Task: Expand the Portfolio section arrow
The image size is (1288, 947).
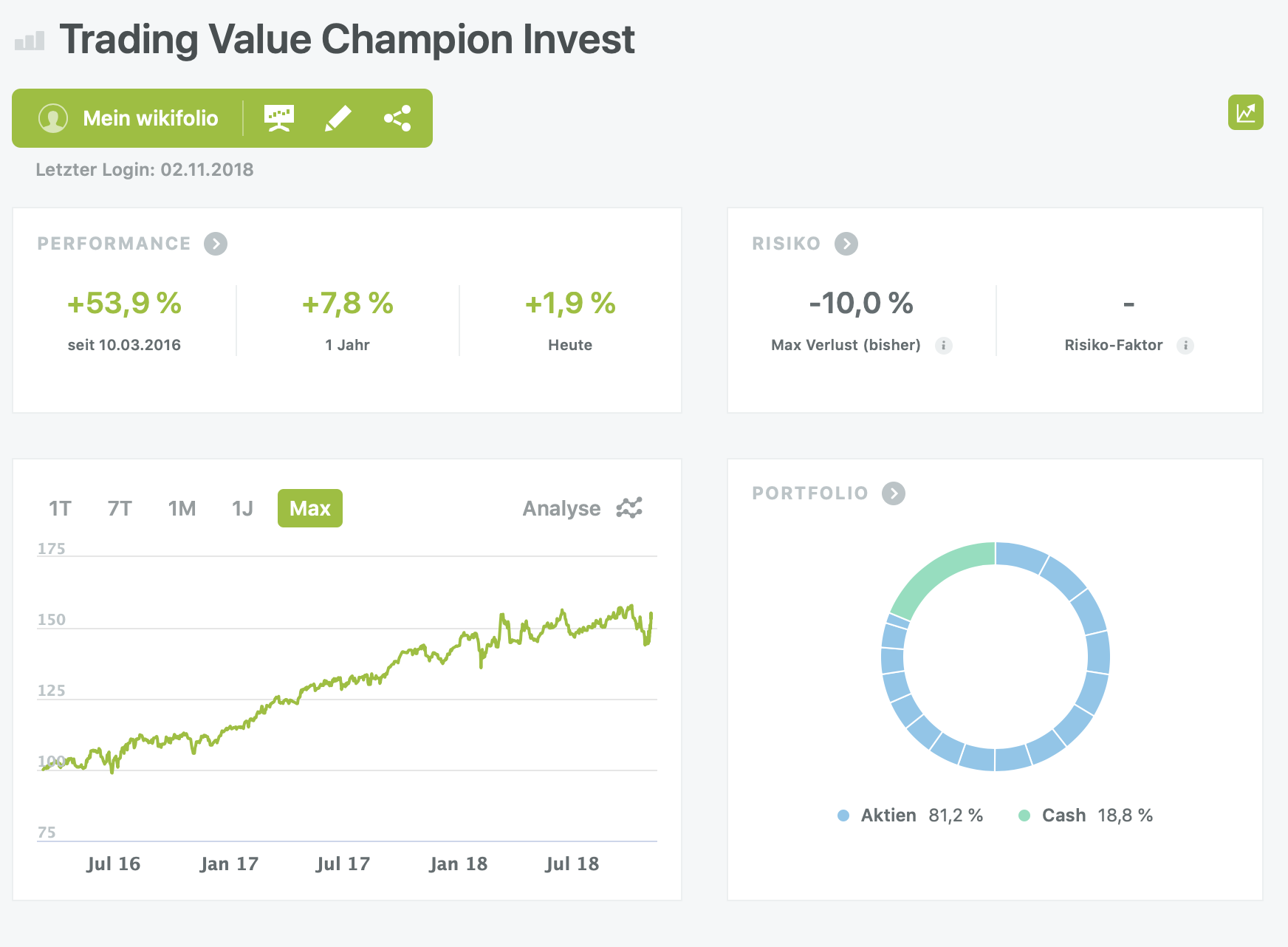Action: tap(894, 493)
